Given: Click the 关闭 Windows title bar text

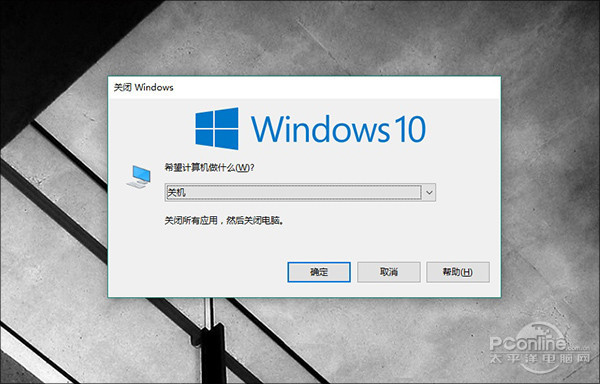Looking at the screenshot, I should click(143, 88).
